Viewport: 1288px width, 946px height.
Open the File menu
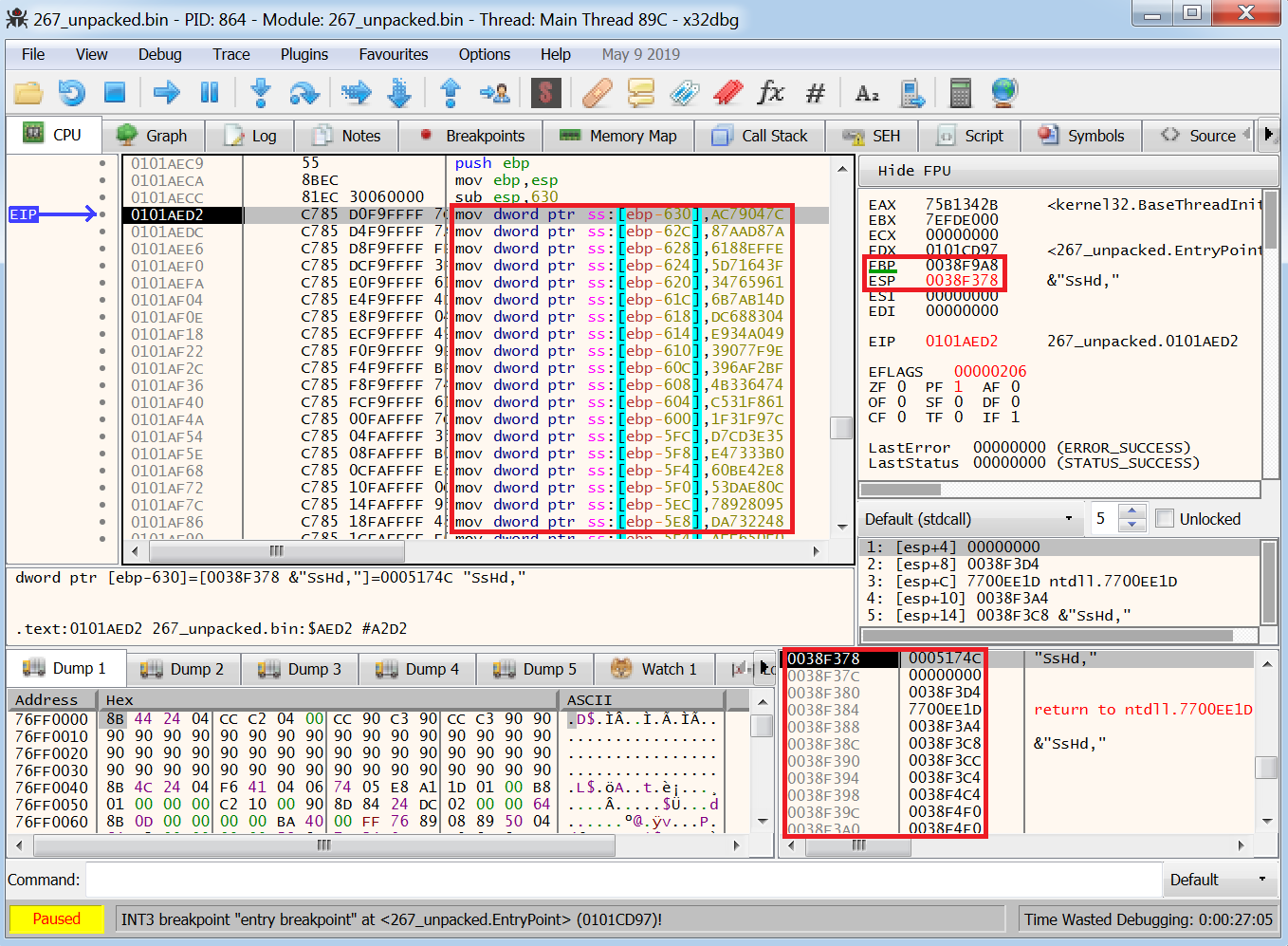click(x=33, y=54)
